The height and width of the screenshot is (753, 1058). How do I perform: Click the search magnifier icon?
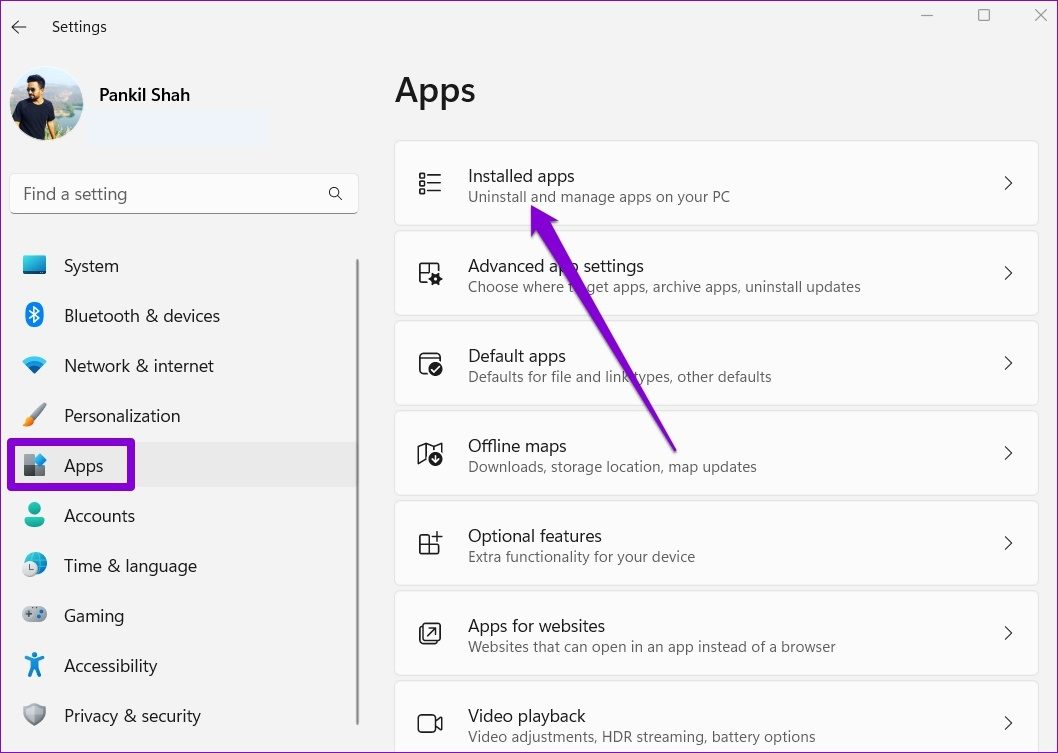pyautogui.click(x=335, y=194)
